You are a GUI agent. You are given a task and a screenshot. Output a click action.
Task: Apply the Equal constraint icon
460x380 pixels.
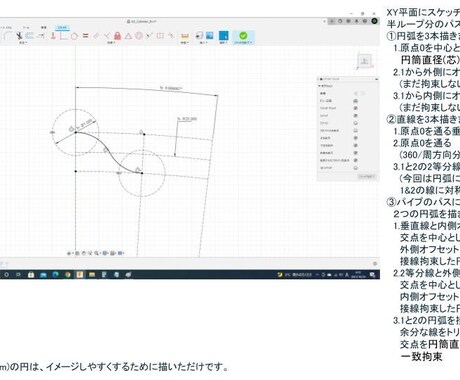(x=86, y=36)
